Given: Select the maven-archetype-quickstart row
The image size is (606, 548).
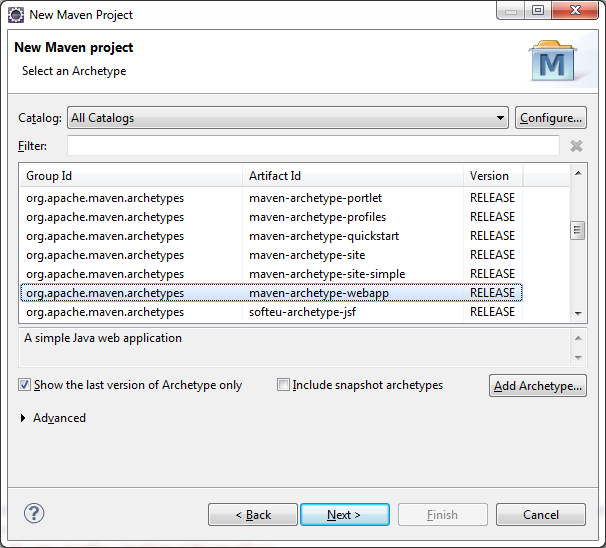Looking at the screenshot, I should click(271, 236).
